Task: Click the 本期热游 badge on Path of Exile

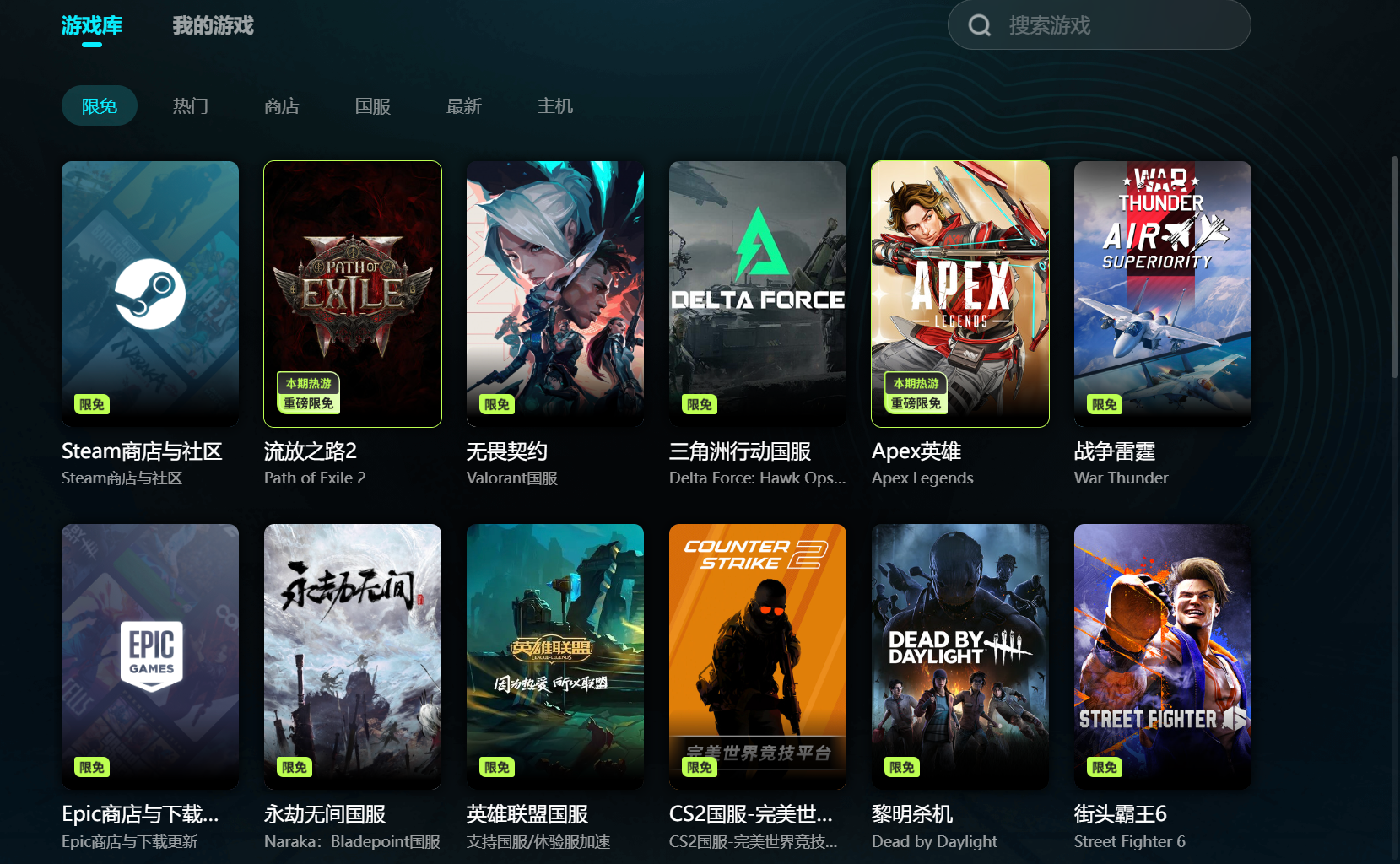Action: coord(308,383)
